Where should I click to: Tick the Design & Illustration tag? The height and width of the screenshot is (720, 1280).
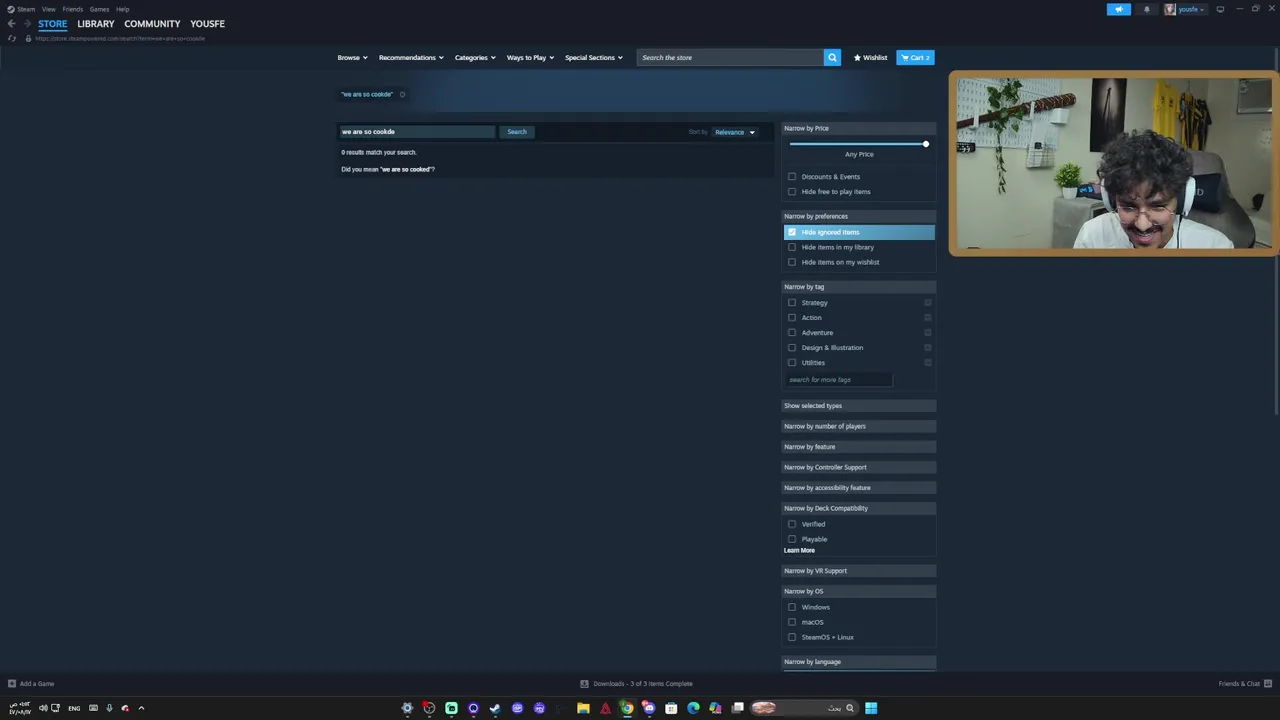tap(792, 348)
